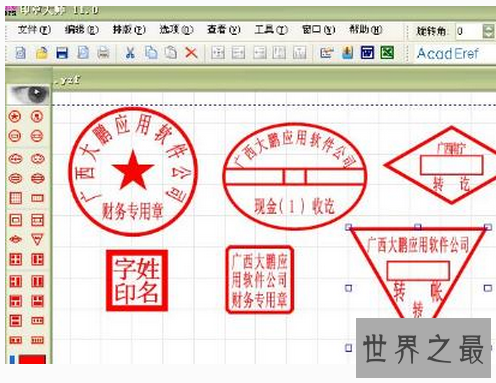Click the top-middle selection handle of the triangle stamp
496x383 pixels.
(418, 227)
